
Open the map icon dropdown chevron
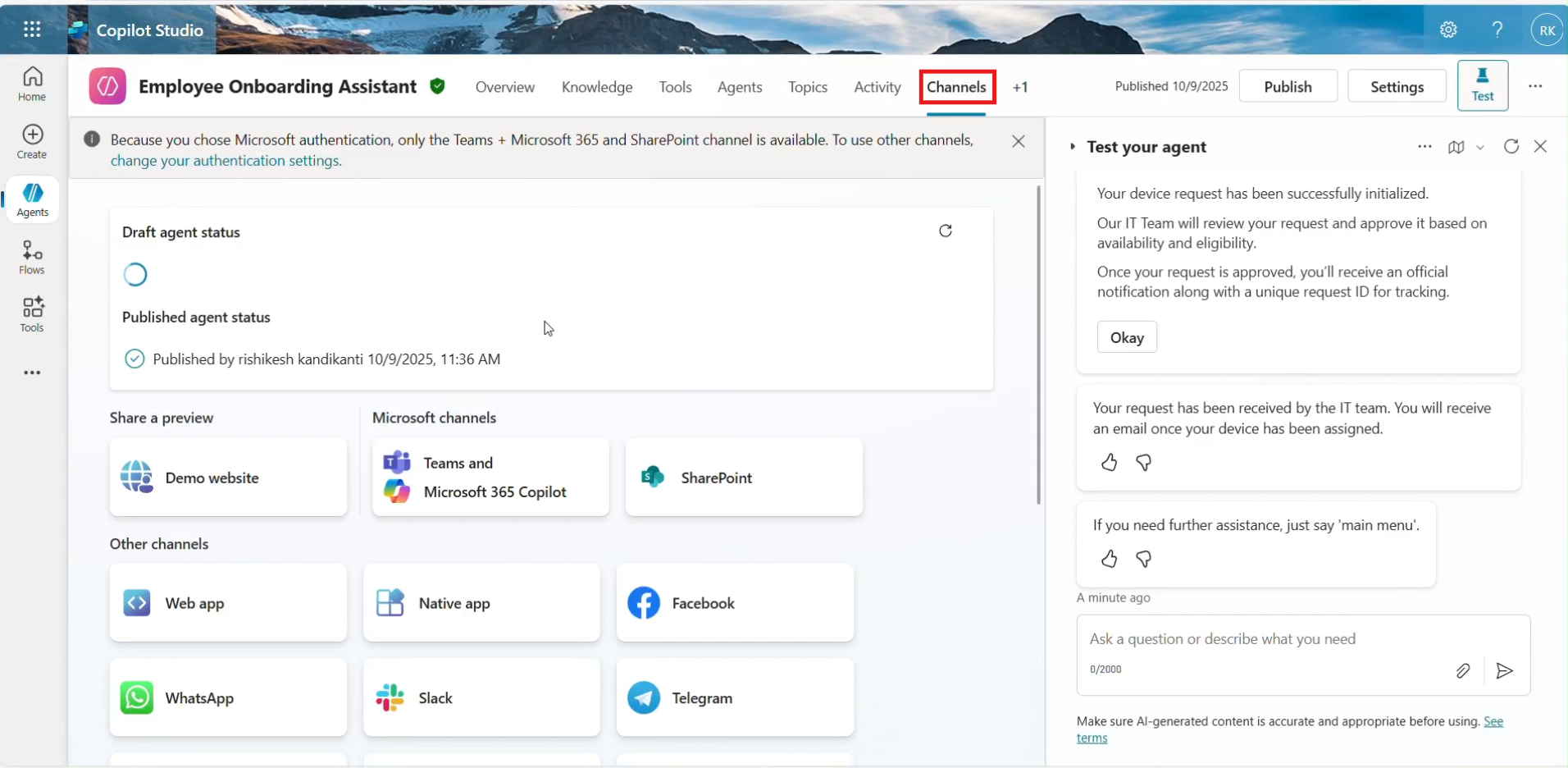click(x=1479, y=148)
